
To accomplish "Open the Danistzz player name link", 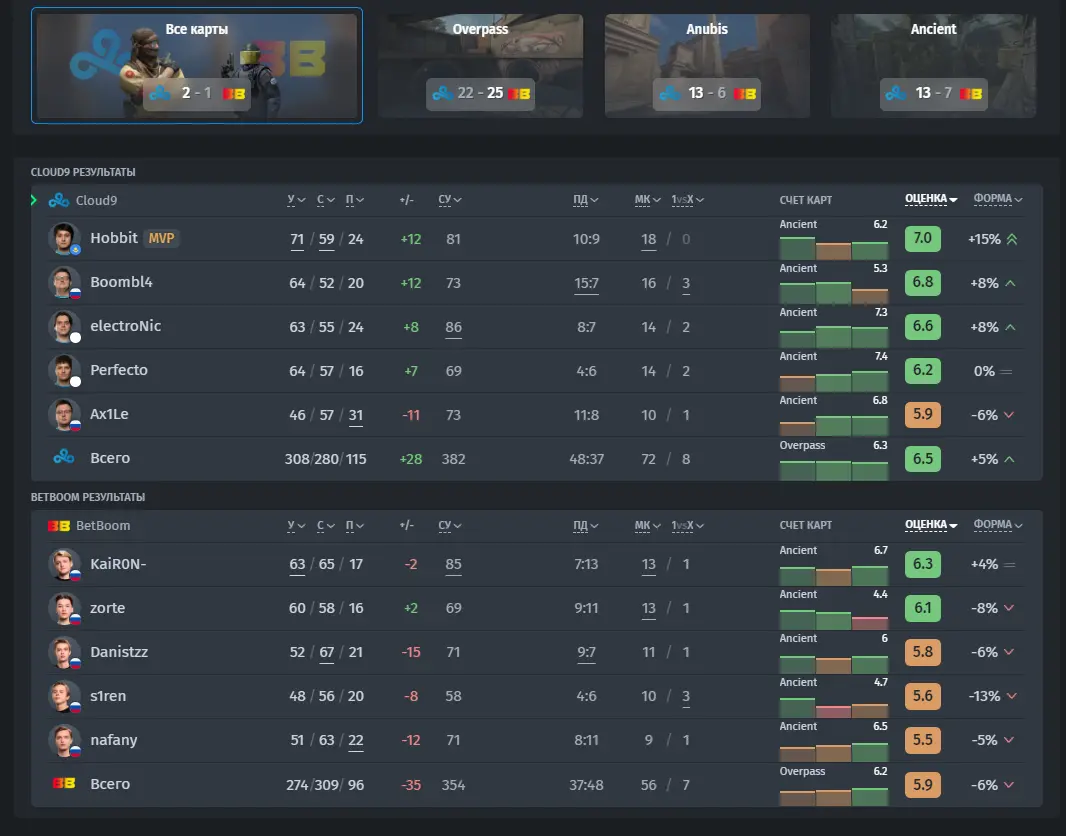I will point(119,652).
